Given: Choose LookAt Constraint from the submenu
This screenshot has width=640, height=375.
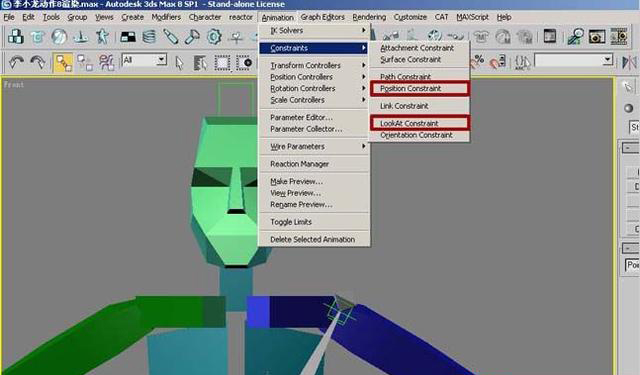Looking at the screenshot, I should click(420, 123).
